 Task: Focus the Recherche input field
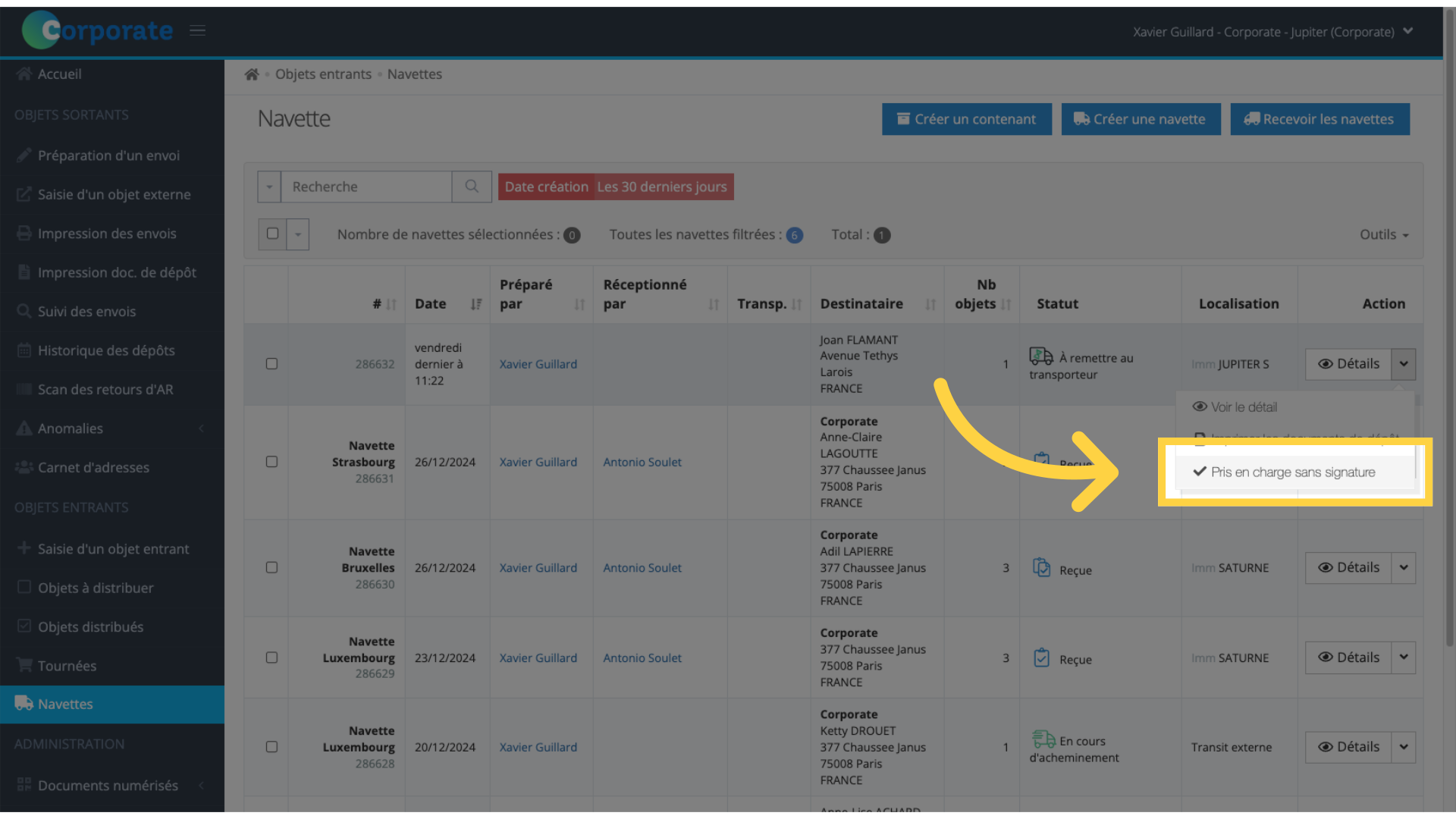366,187
